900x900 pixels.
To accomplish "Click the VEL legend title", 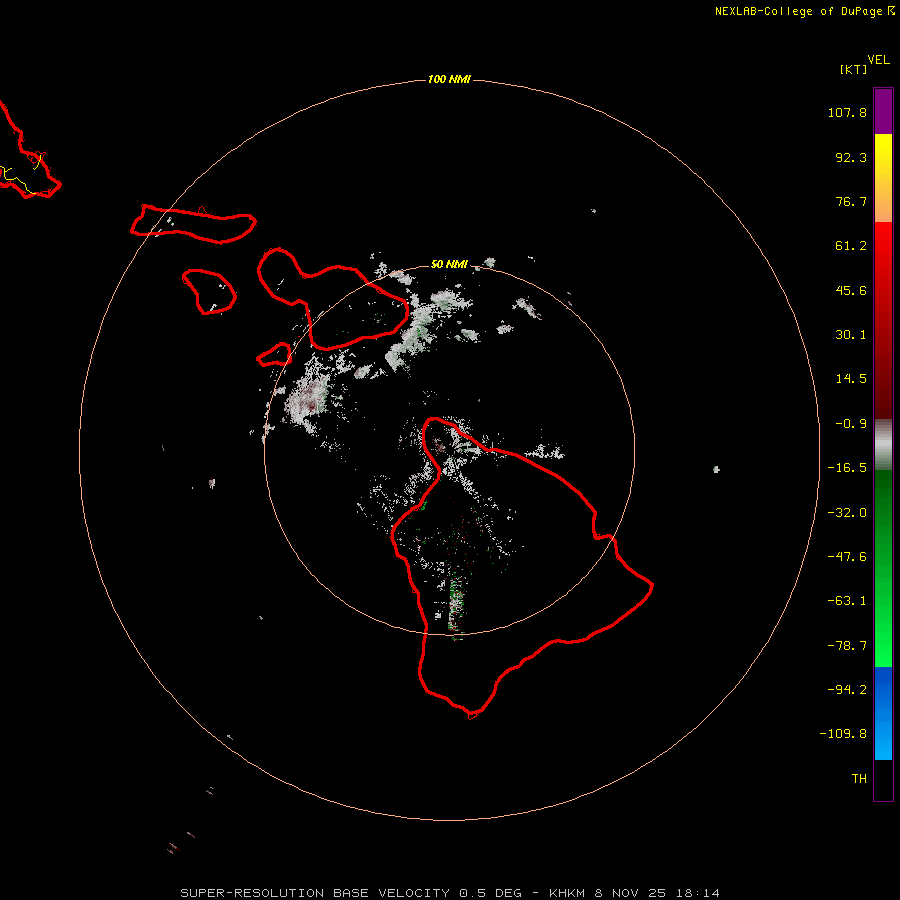I will pos(878,60).
